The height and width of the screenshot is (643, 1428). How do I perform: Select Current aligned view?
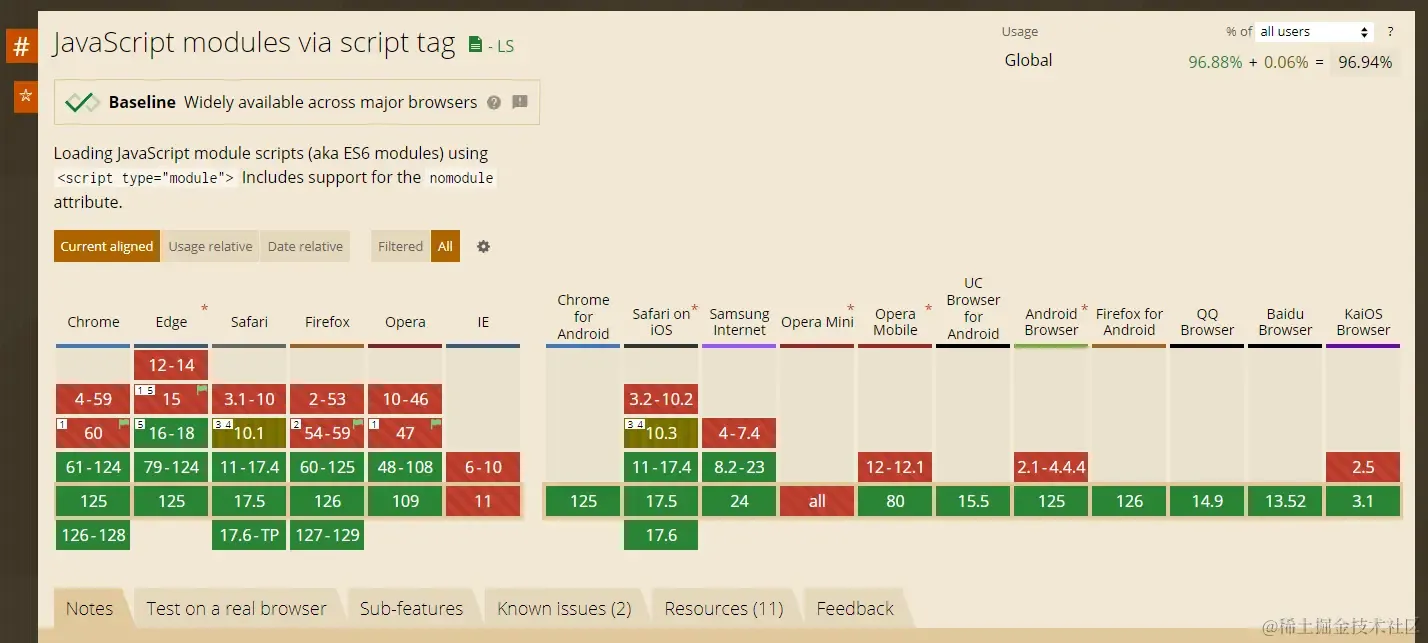point(107,246)
